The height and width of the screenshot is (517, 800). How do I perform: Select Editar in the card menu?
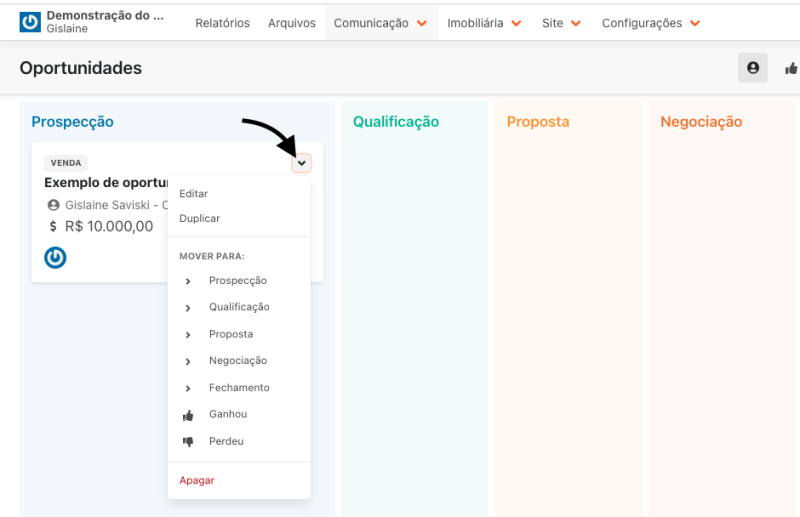194,194
